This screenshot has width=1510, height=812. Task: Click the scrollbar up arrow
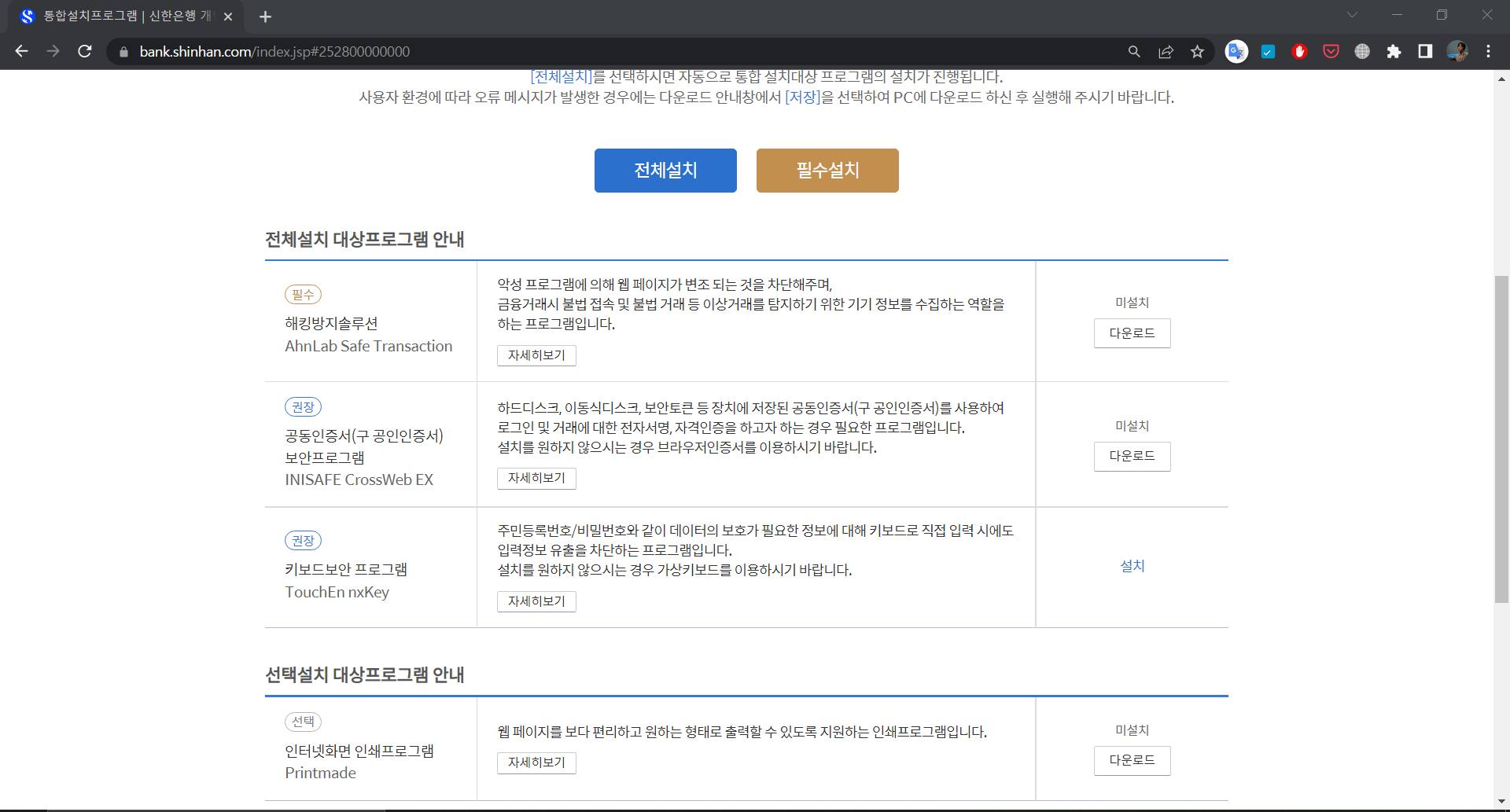click(1501, 79)
